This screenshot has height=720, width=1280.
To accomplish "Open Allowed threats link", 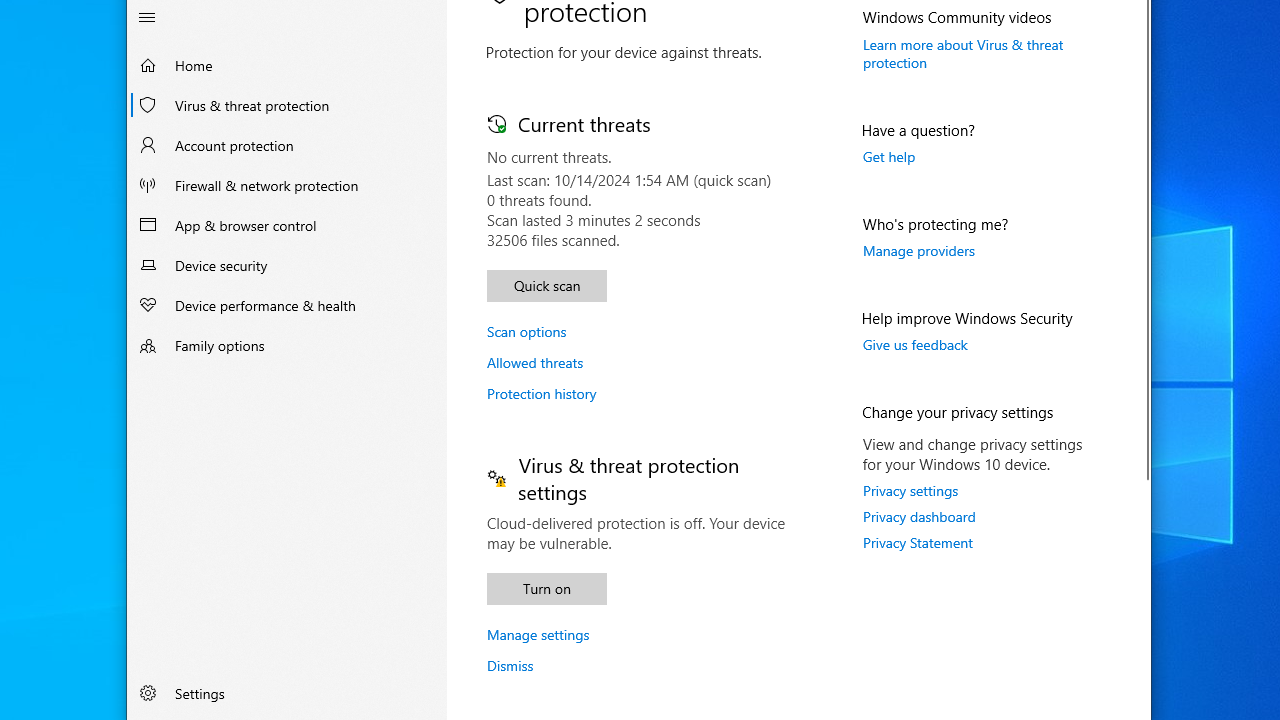I will pos(535,363).
